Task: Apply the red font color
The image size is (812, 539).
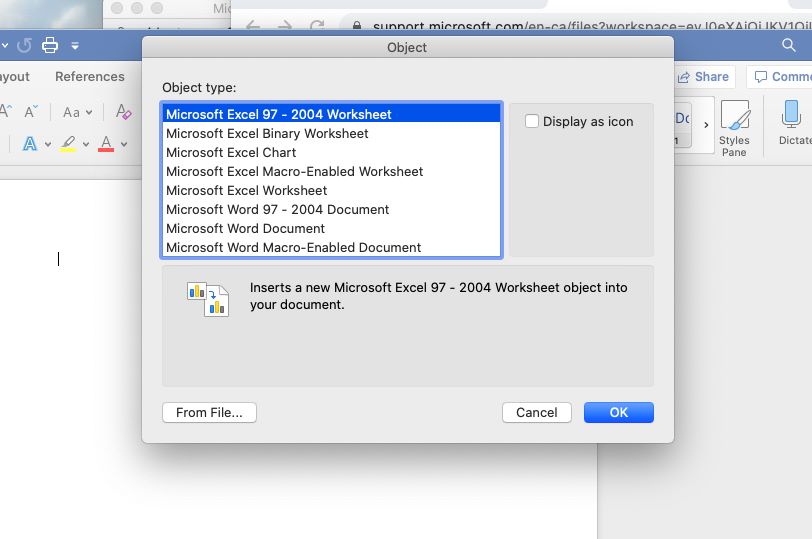Action: pos(106,143)
